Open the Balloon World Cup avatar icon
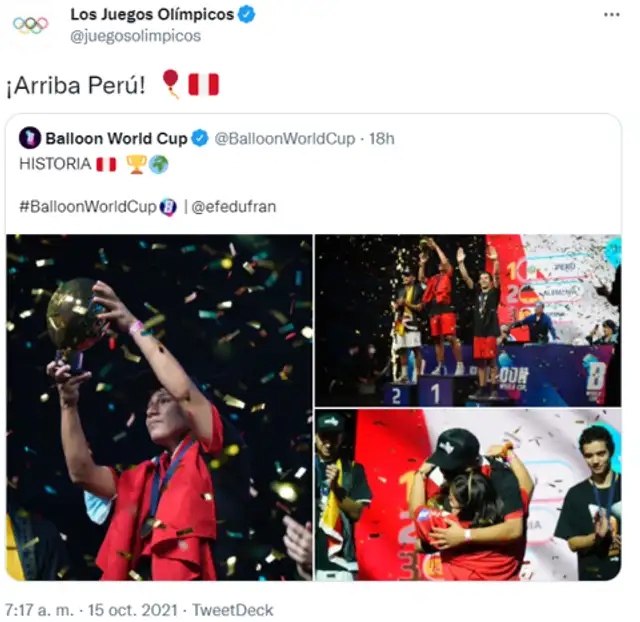 (30, 138)
